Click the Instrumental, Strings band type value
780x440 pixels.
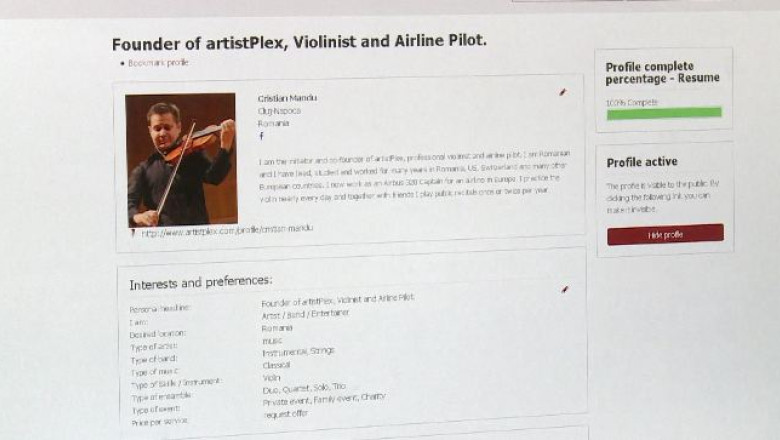click(298, 351)
